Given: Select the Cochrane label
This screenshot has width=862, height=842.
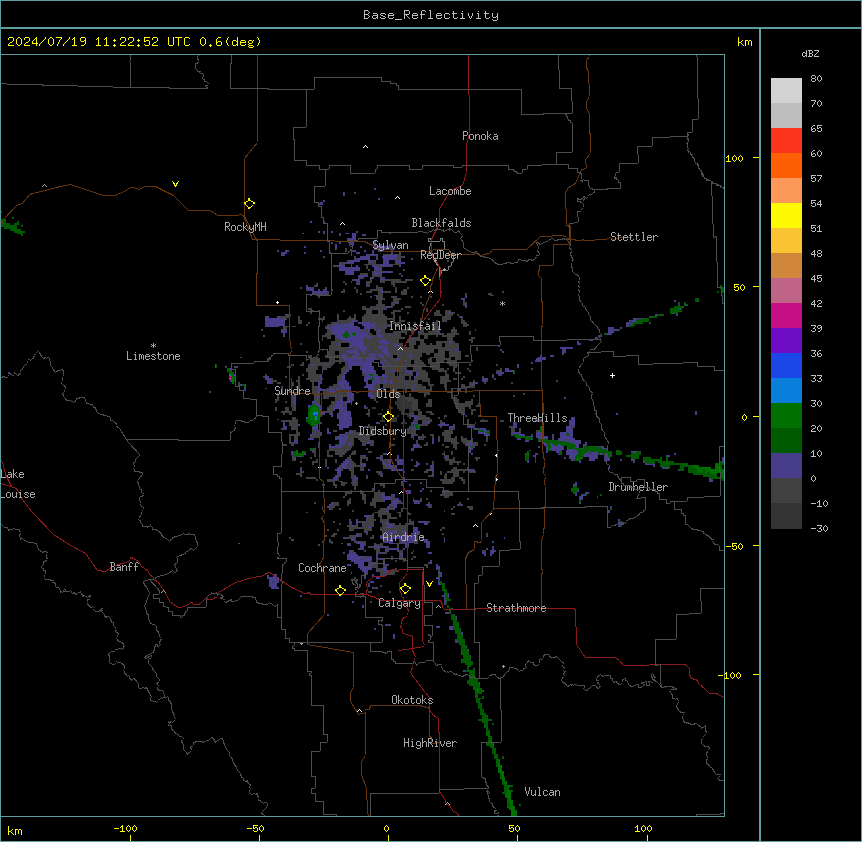Looking at the screenshot, I should (322, 568).
